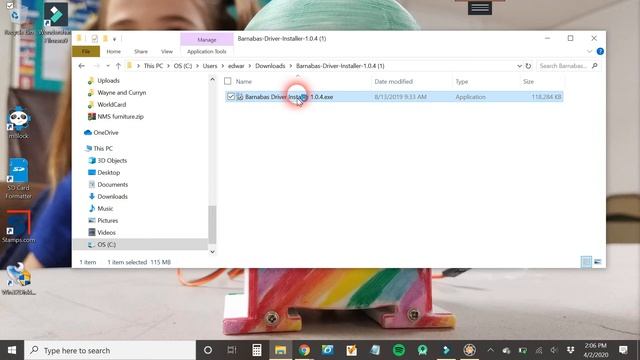
Task: Click the Windows Start button
Action: tap(12, 350)
